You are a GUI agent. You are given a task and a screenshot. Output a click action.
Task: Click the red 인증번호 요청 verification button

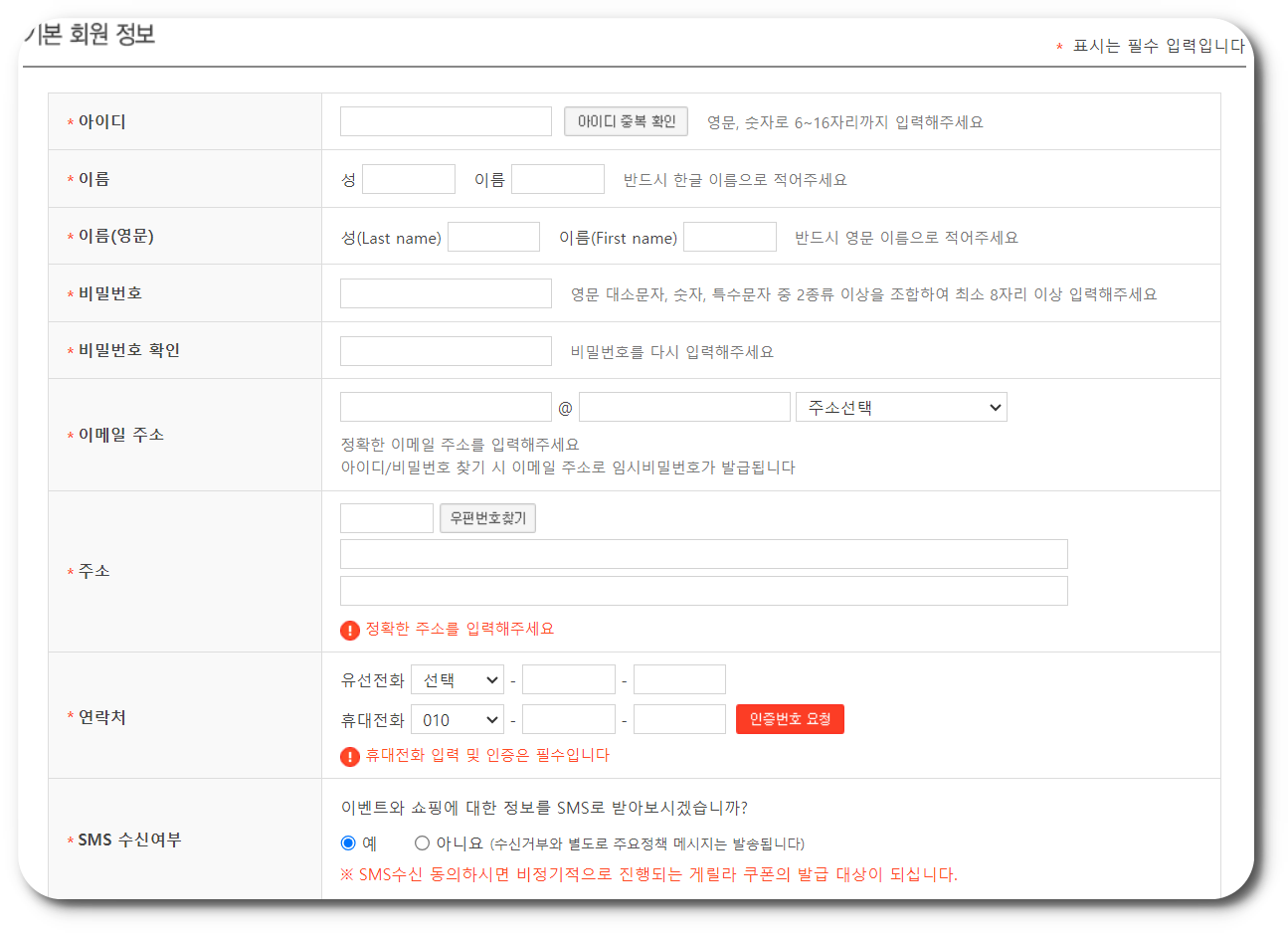(x=790, y=718)
